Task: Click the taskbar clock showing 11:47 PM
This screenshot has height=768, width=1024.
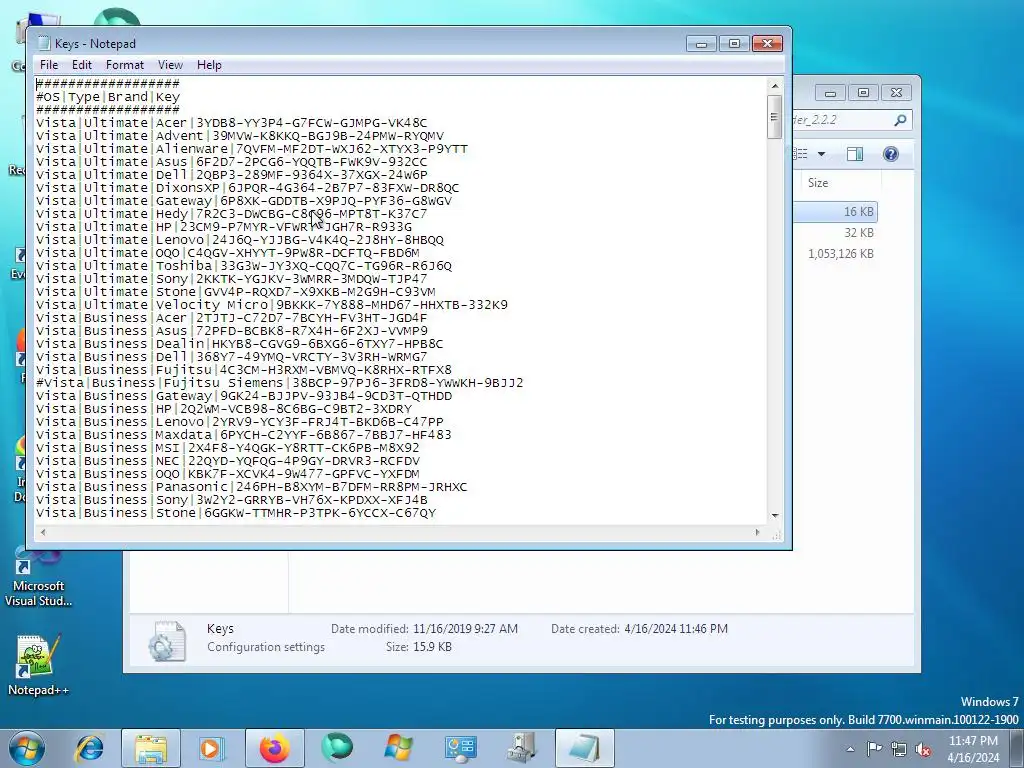Action: point(973,748)
